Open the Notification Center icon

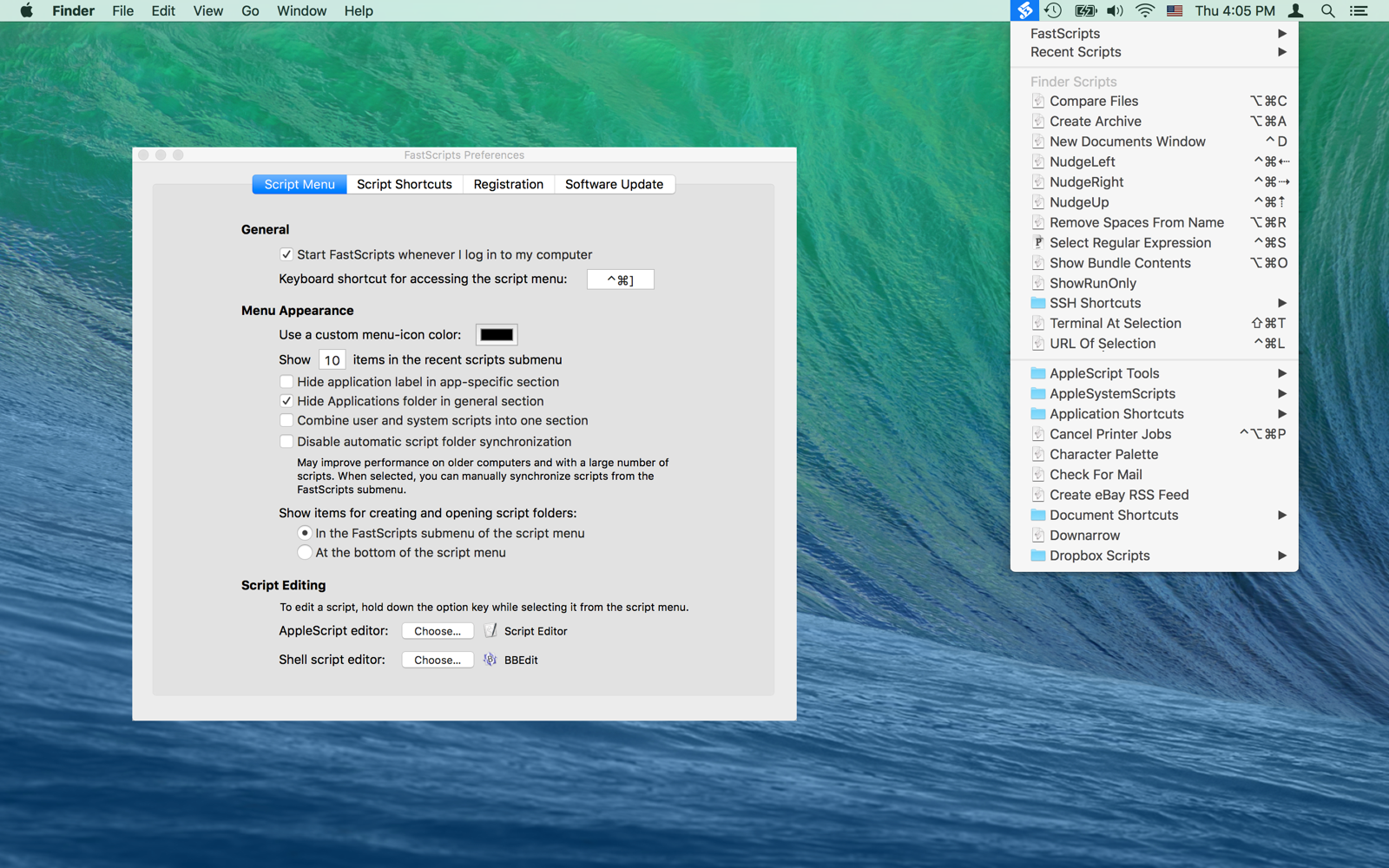1359,10
